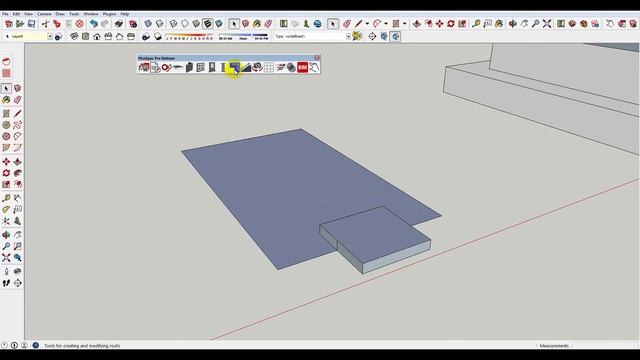Select the Zoom Window tool
The height and width of the screenshot is (360, 640).
click(x=17, y=247)
